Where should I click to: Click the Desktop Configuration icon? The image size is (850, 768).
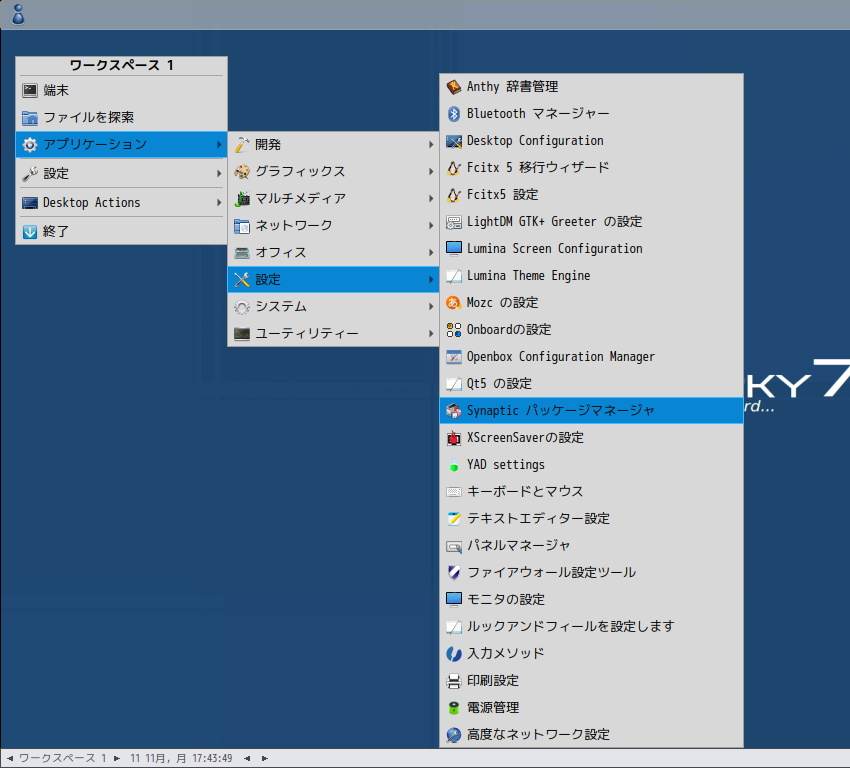(454, 141)
